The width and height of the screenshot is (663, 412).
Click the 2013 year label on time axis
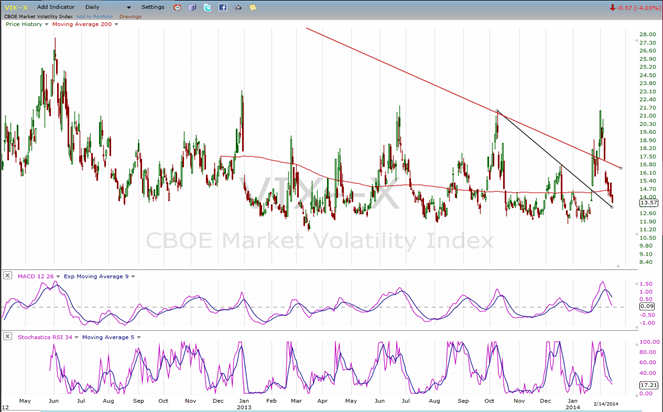tap(244, 407)
